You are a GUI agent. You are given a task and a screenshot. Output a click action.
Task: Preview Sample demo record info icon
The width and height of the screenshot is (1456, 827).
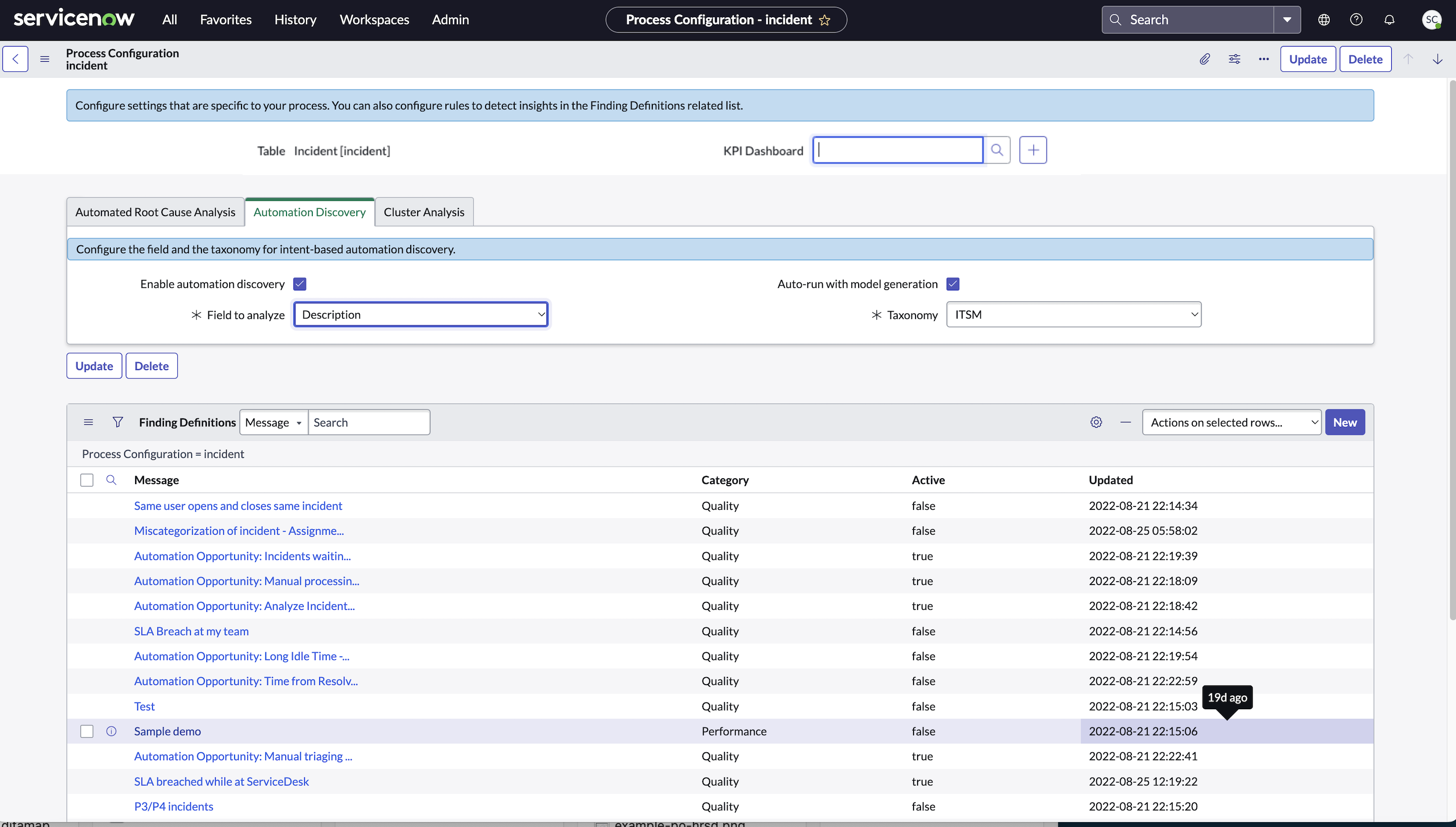tap(111, 731)
